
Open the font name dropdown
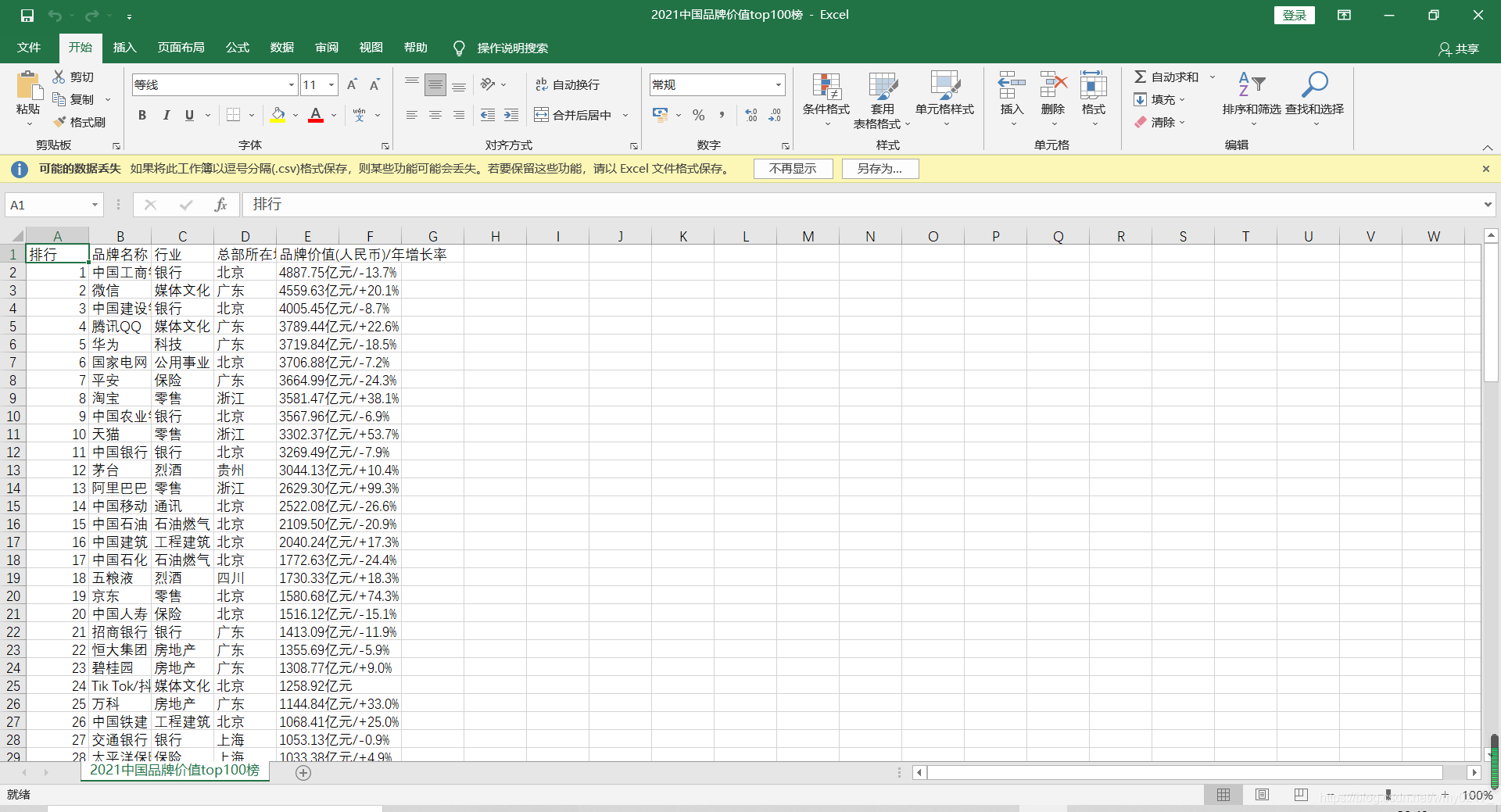pyautogui.click(x=292, y=84)
